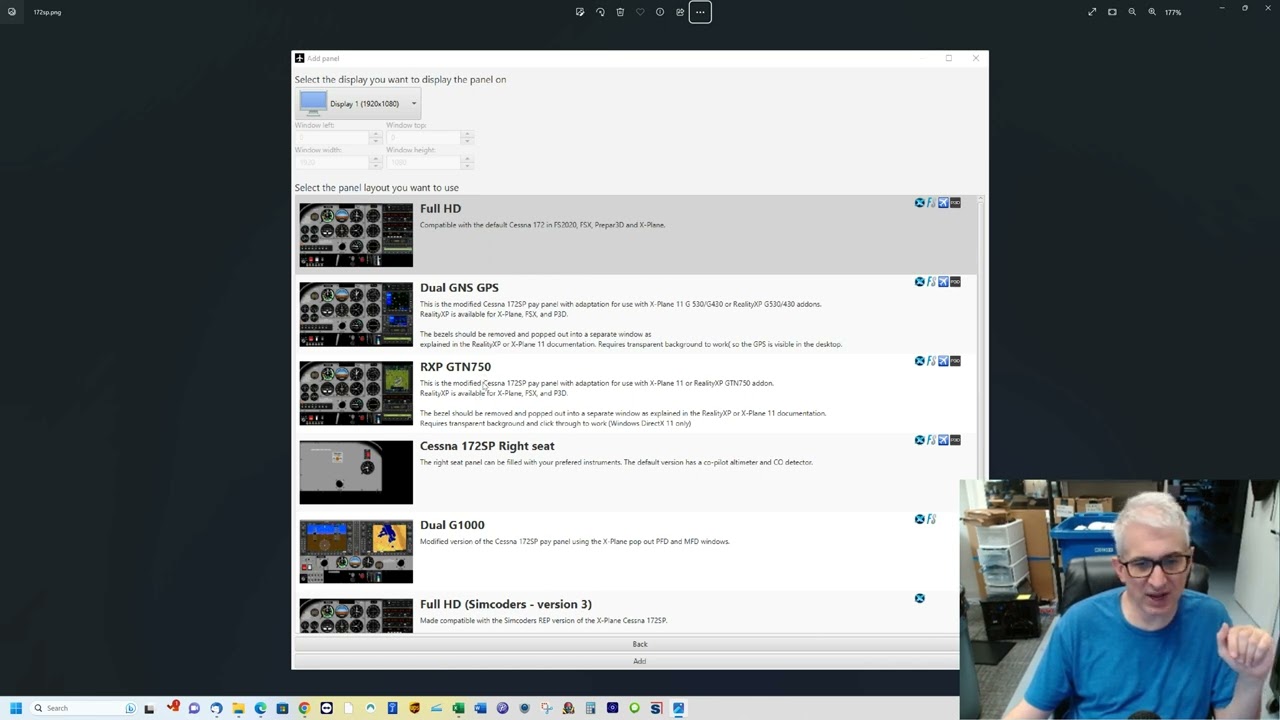The width and height of the screenshot is (1280, 720).
Task: Open Microsoft Edge from the taskbar
Action: tap(260, 708)
